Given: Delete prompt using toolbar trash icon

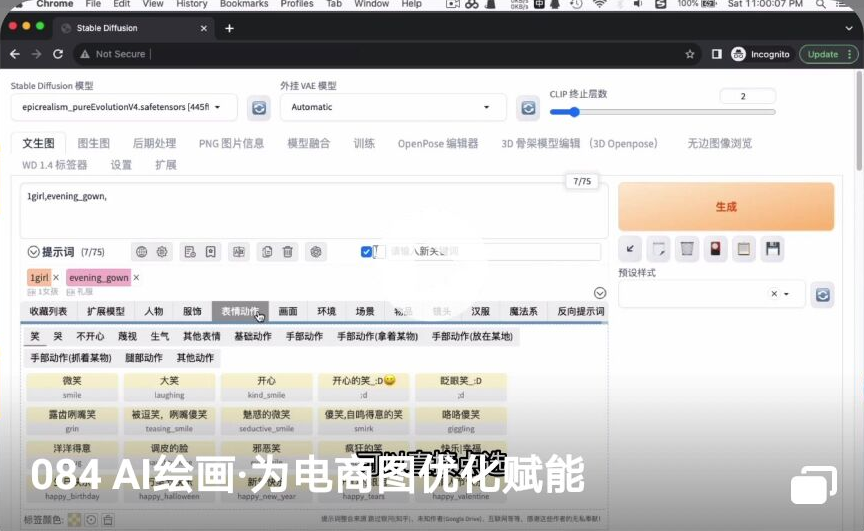Looking at the screenshot, I should pyautogui.click(x=288, y=252).
